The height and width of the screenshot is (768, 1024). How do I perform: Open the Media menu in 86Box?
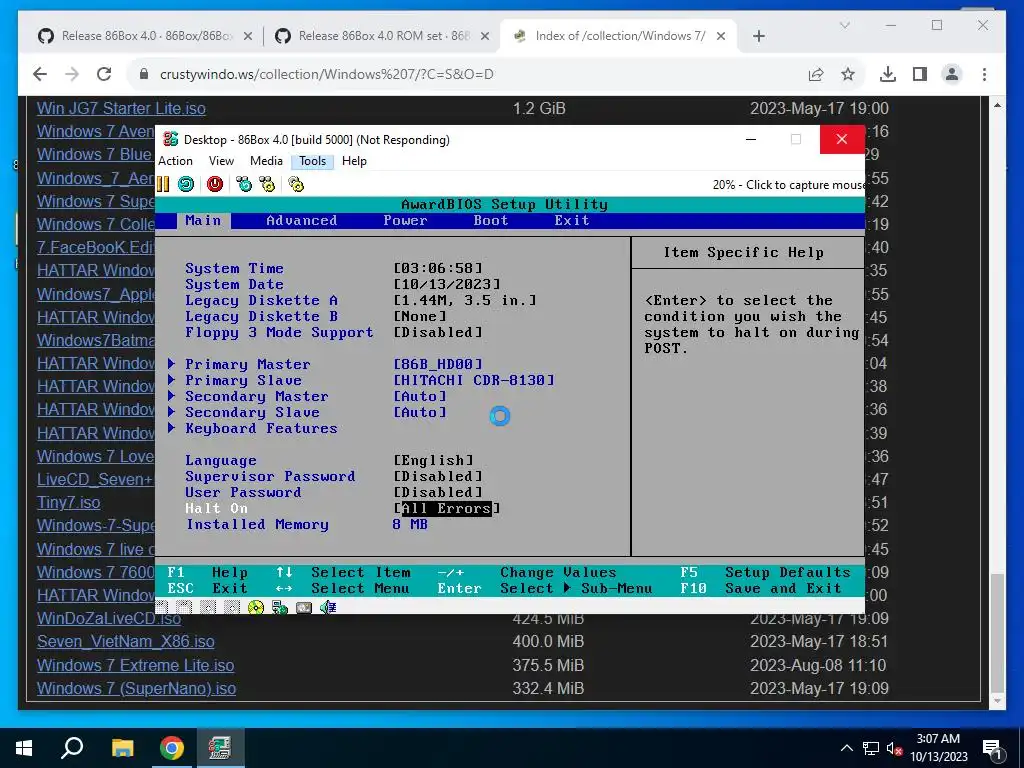pos(266,161)
